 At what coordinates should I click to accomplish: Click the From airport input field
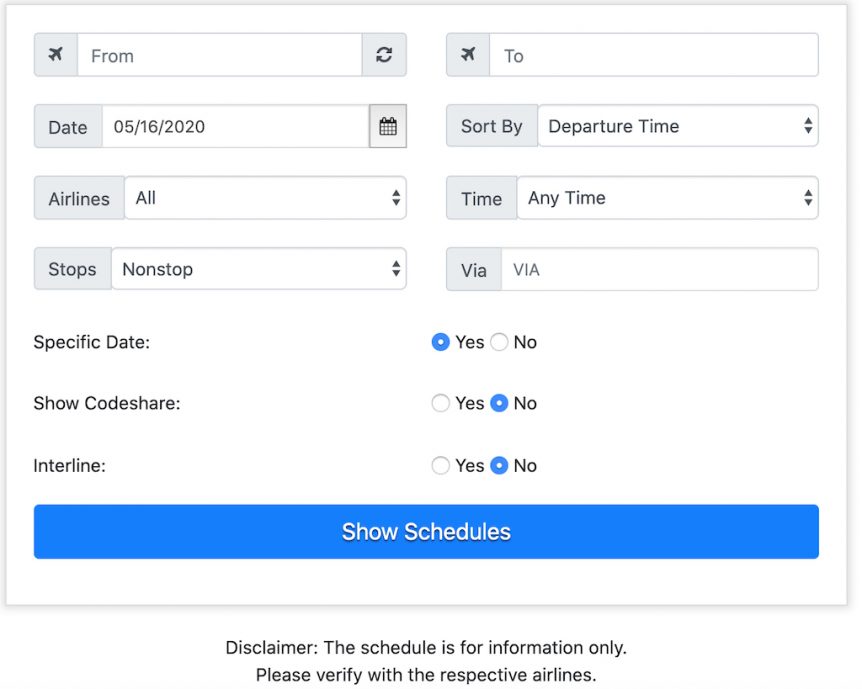(x=219, y=54)
